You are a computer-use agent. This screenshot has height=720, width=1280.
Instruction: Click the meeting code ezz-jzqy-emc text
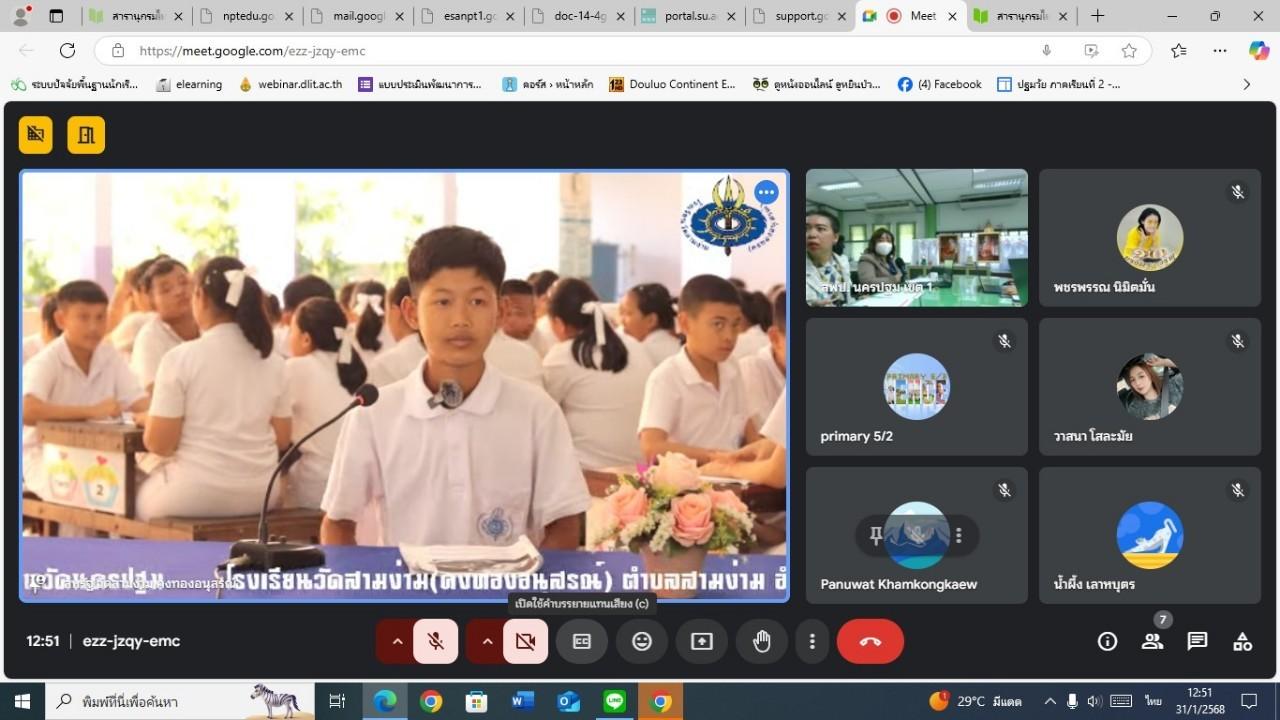pyautogui.click(x=131, y=641)
